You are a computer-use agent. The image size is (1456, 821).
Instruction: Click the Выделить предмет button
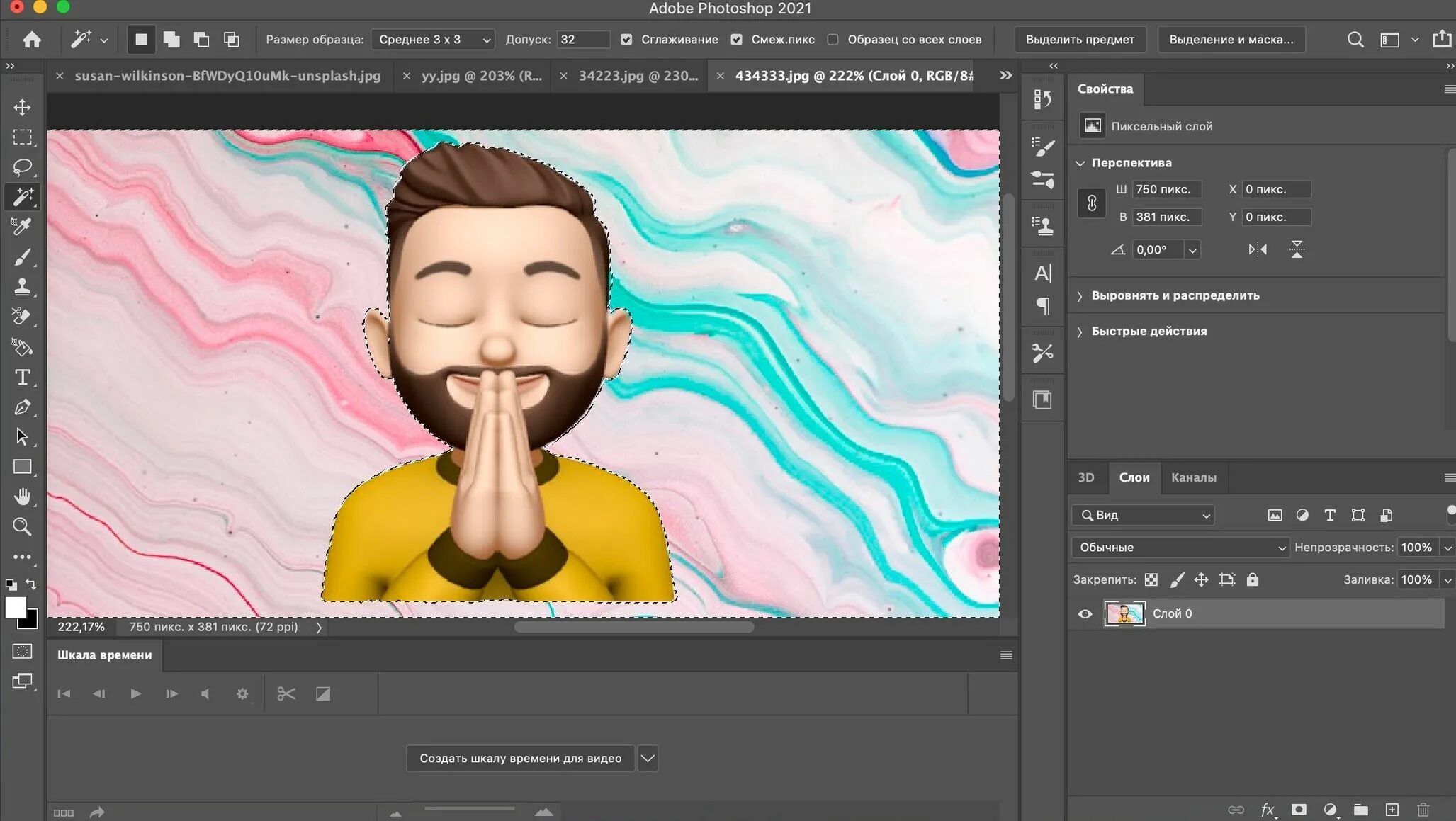tap(1080, 40)
